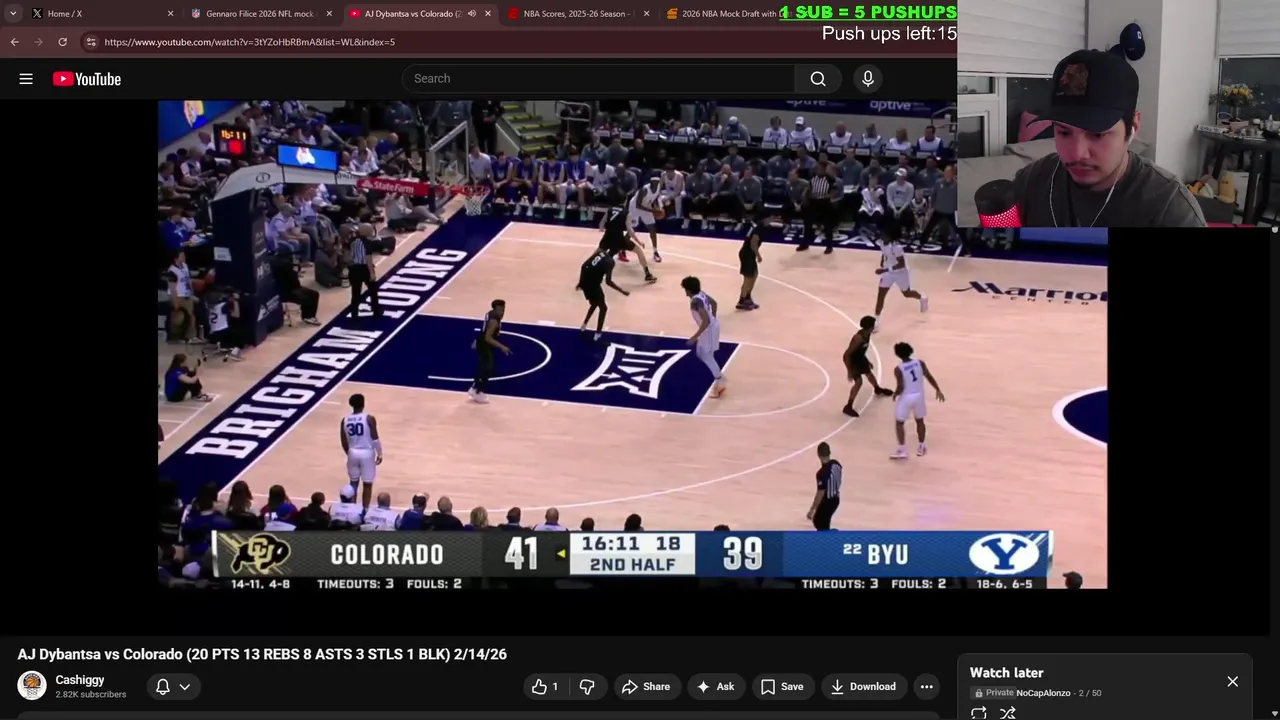Go to YouTube home via logo
Image resolution: width=1280 pixels, height=720 pixels.
[87, 79]
